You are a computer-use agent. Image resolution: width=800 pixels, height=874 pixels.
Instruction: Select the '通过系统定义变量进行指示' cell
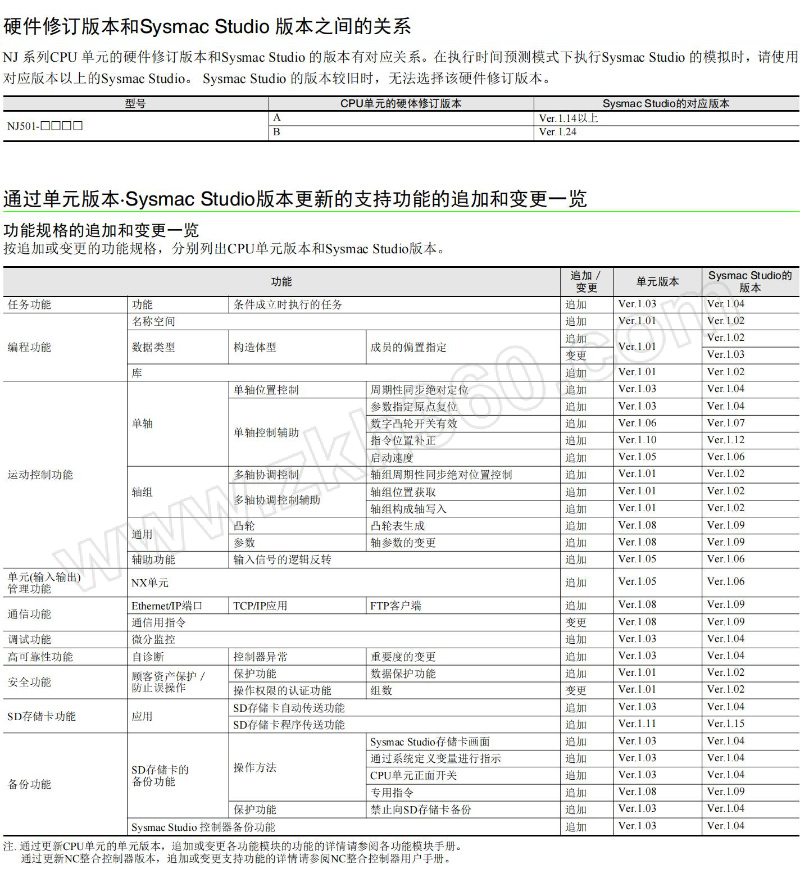click(435, 759)
